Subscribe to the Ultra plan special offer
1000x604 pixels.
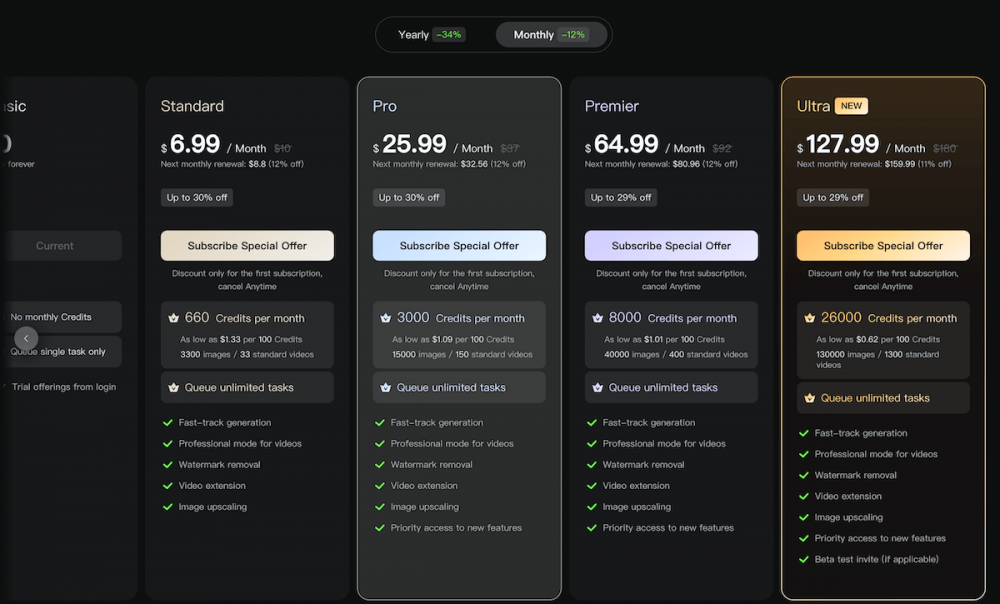point(883,246)
